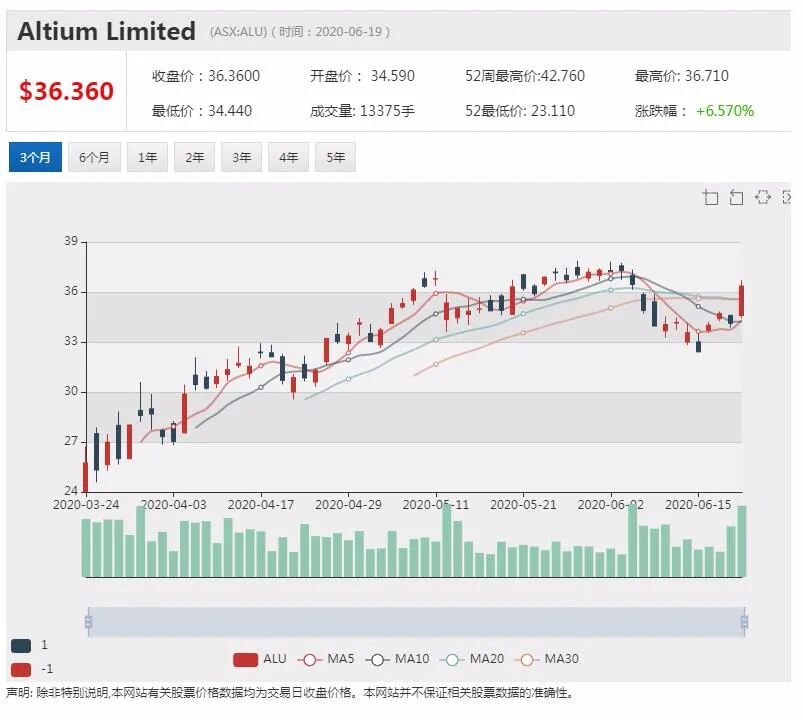
Task: Activate the area zoom tool icon
Action: [710, 197]
